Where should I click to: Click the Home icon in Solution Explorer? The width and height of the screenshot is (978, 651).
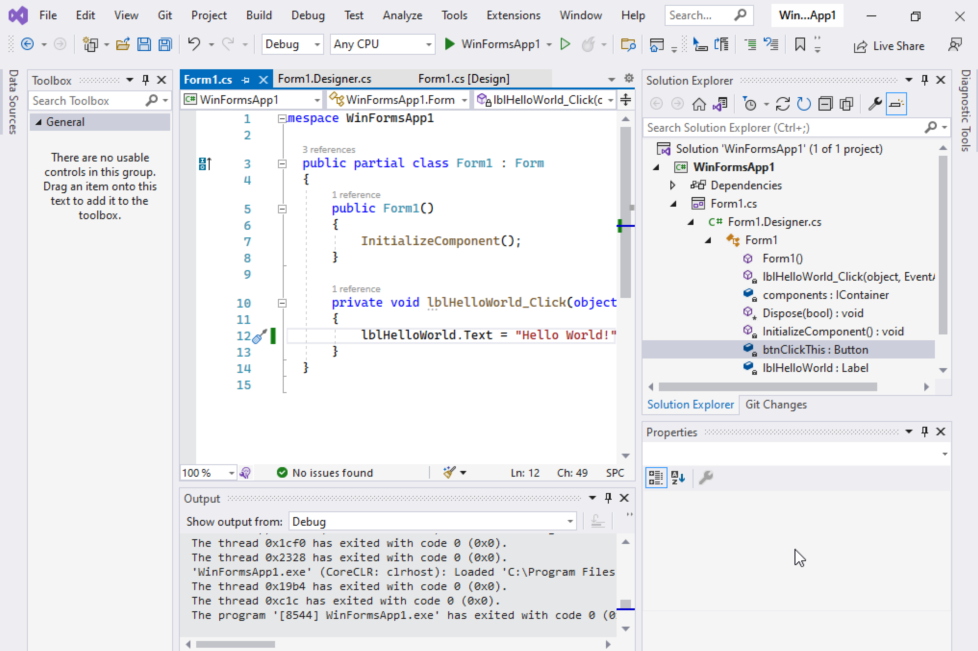point(699,104)
